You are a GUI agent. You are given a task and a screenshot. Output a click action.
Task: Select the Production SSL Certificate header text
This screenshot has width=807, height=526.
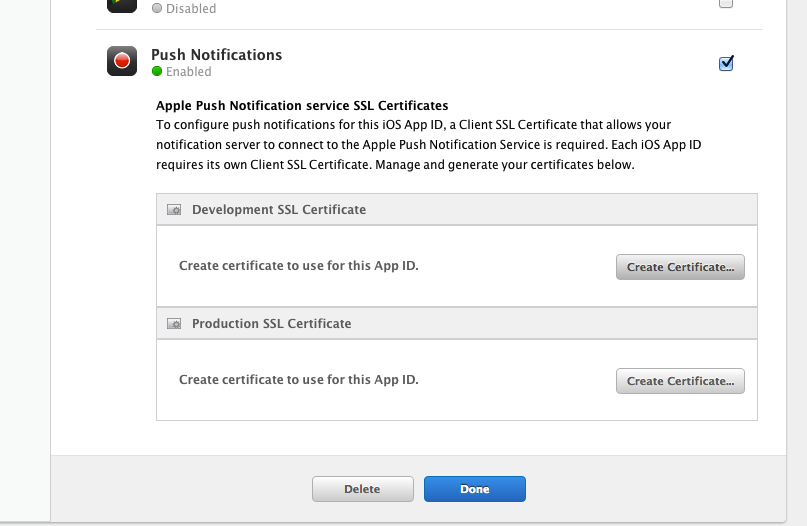[272, 324]
